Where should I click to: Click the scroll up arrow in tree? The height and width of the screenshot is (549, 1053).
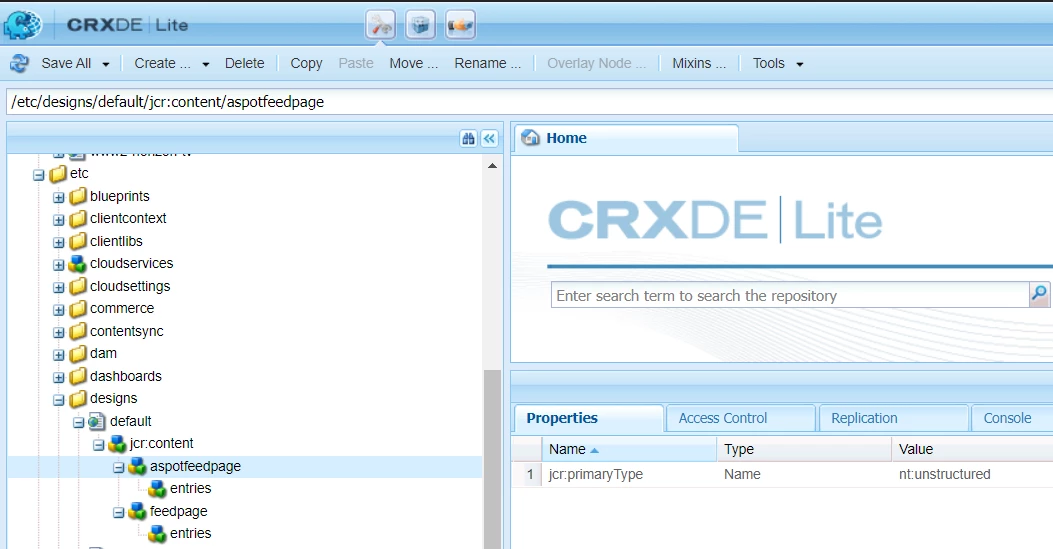point(492,165)
